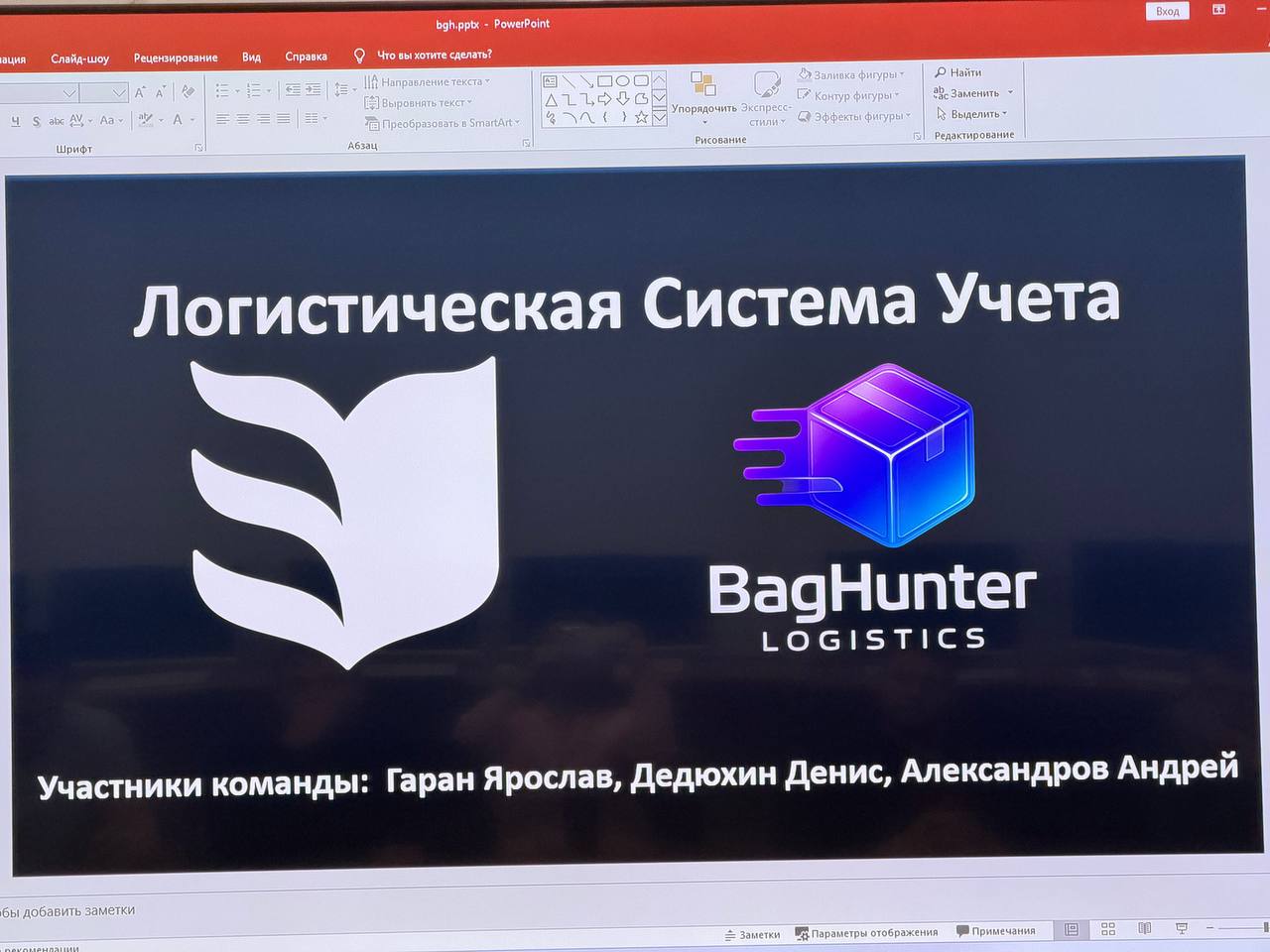Viewport: 1270px width, 952px height.
Task: Select the underline formatting icon
Action: click(18, 121)
